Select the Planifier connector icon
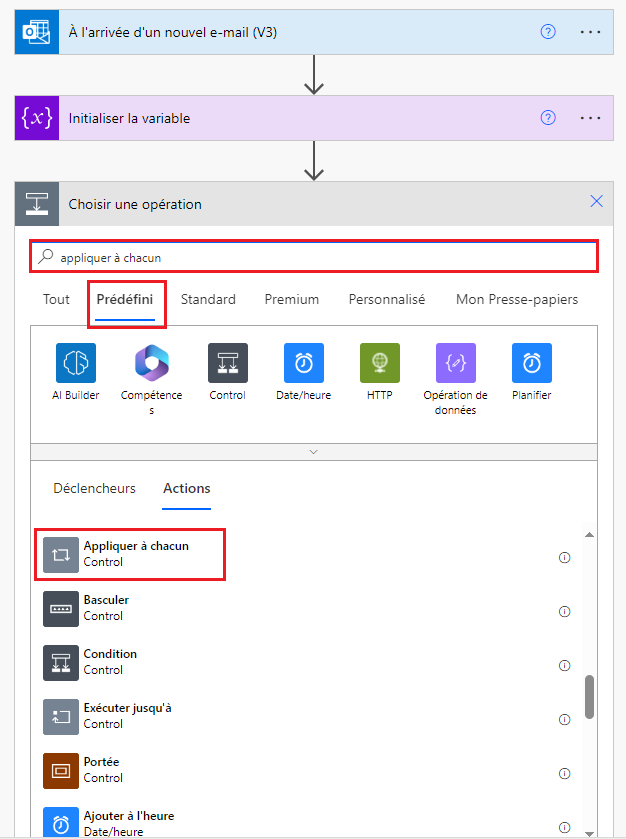626x839 pixels. pos(532,363)
